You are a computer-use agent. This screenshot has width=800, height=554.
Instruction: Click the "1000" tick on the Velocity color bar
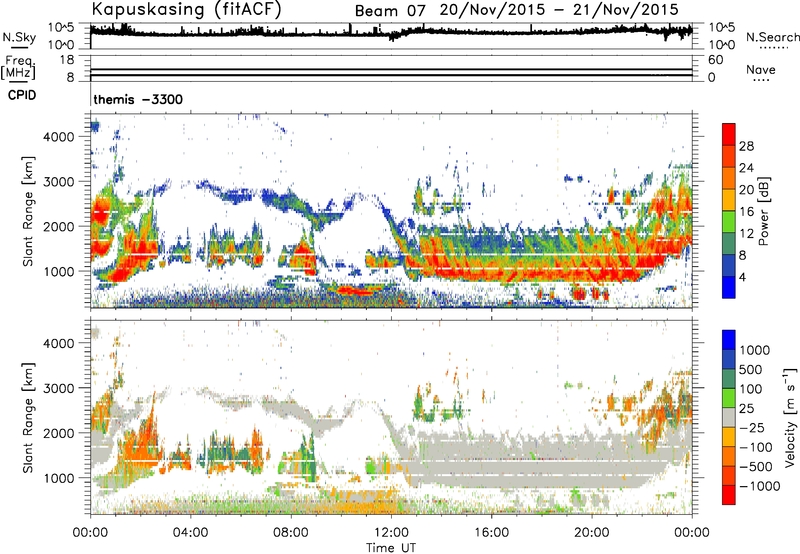pos(754,350)
